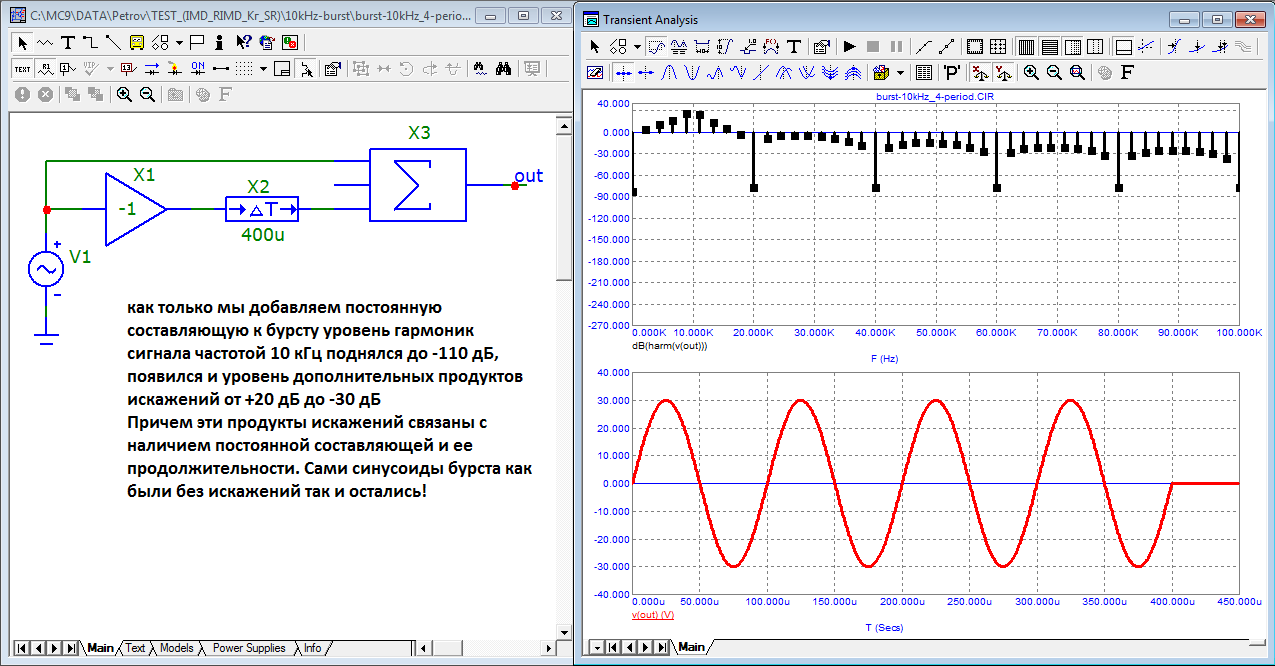1275x666 pixels.
Task: Toggle the grid text display button
Action: coord(22,68)
